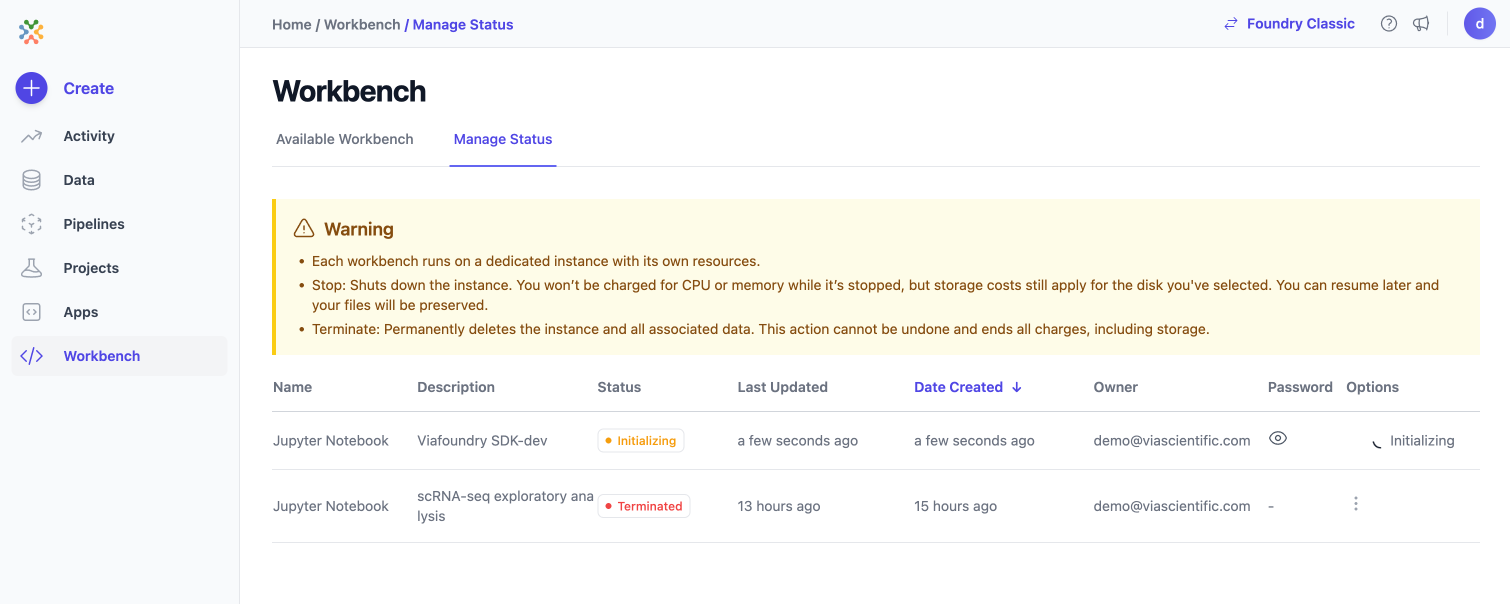Open the Projects section

(31, 267)
